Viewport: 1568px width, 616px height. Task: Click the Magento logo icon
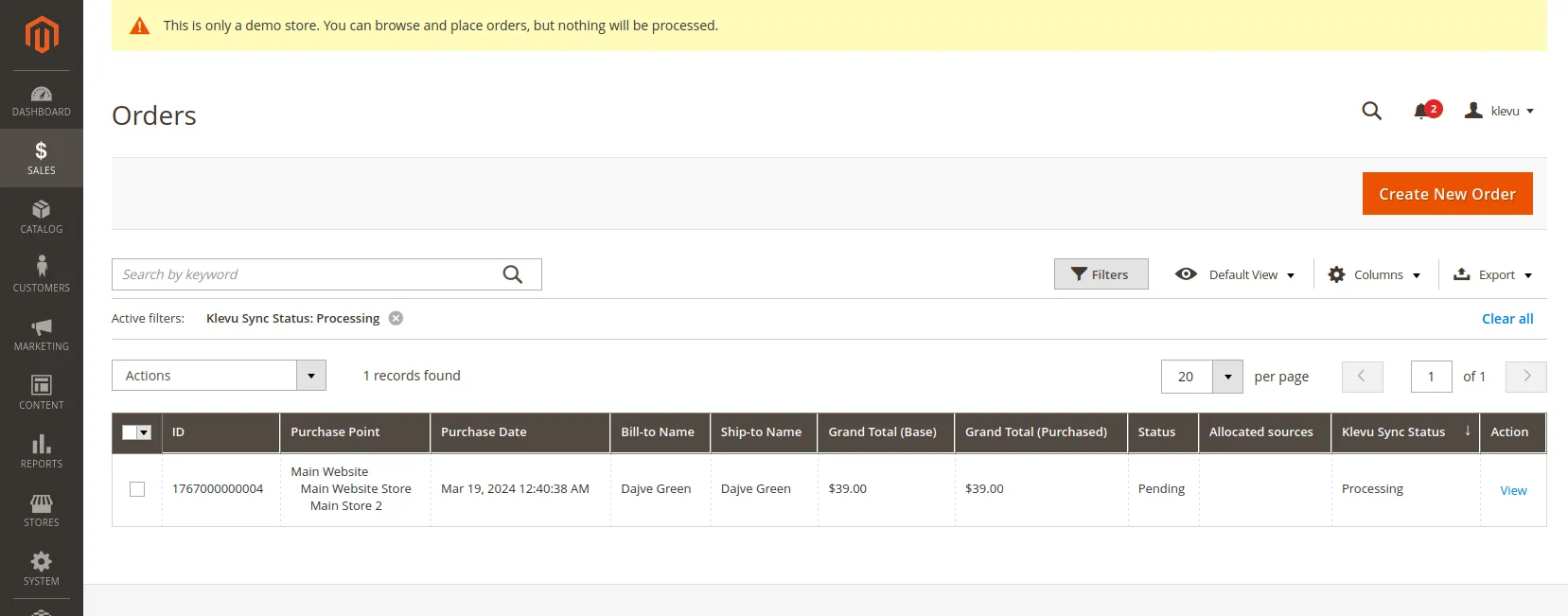click(x=42, y=35)
